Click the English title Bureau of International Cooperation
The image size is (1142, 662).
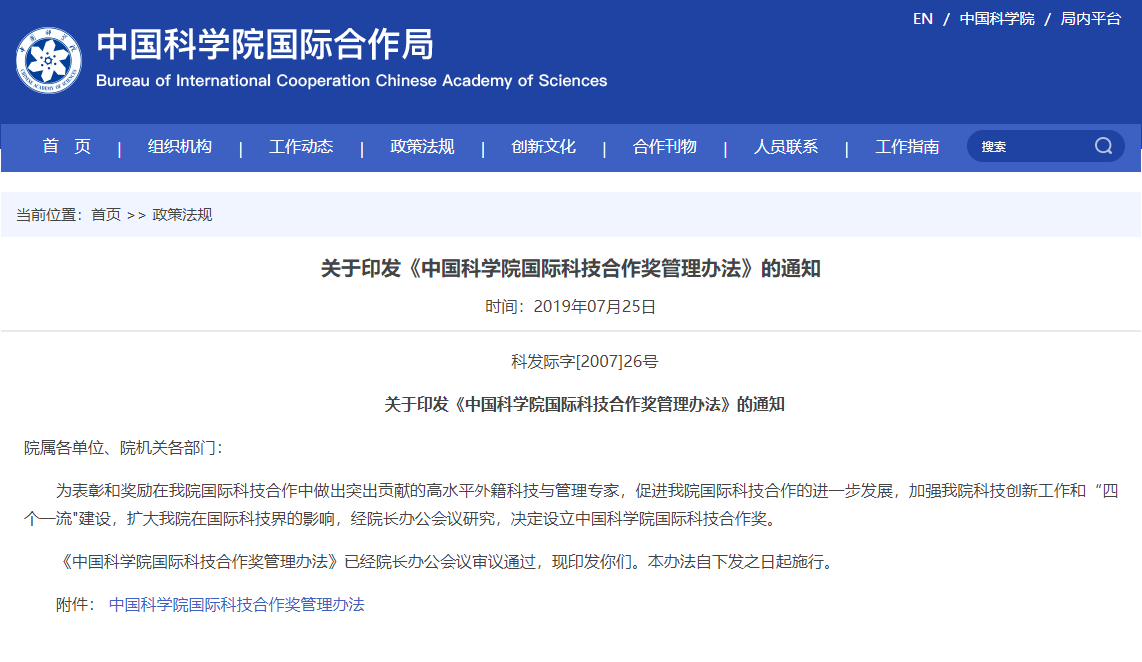[352, 81]
